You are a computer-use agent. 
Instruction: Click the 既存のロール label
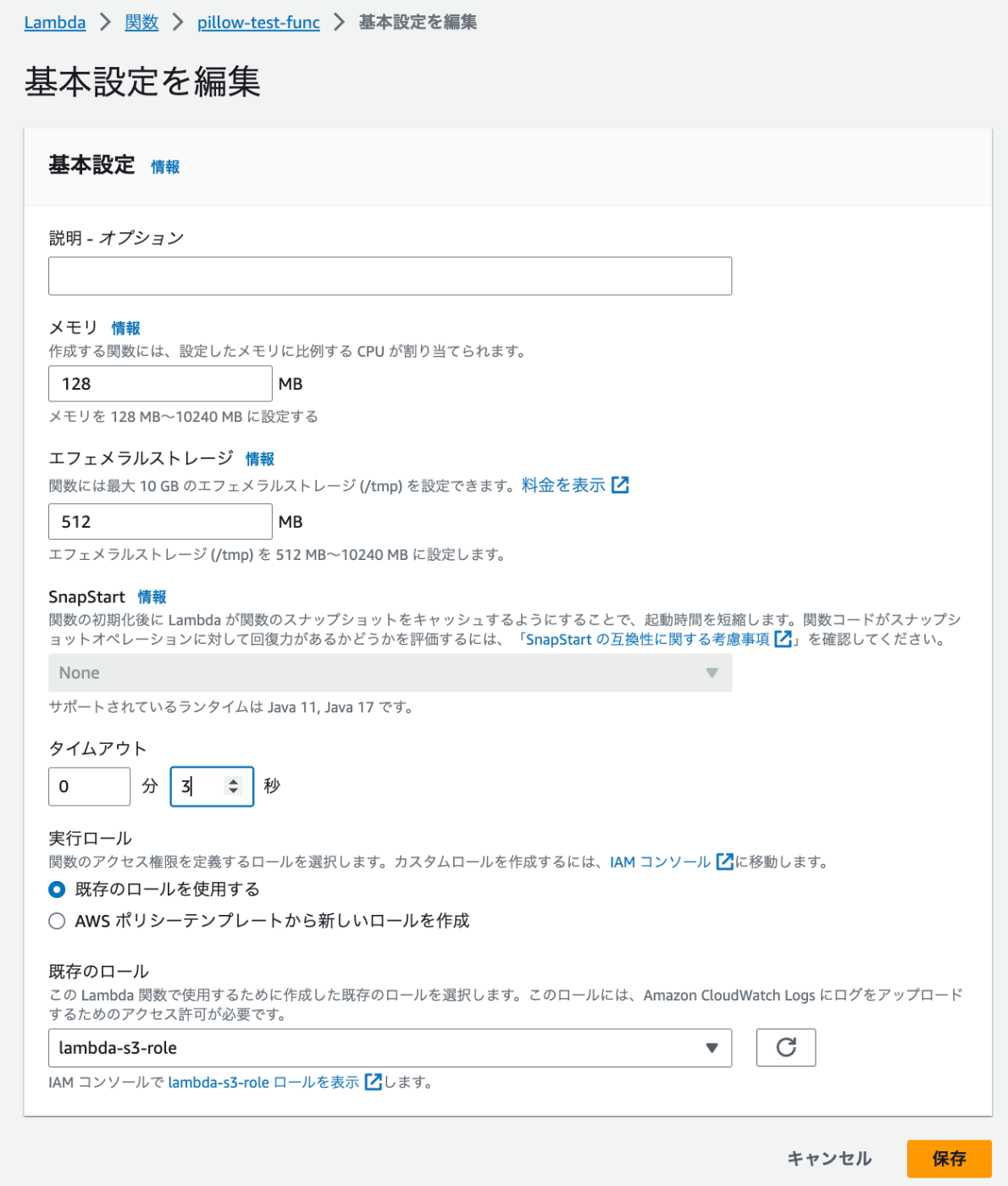[98, 971]
